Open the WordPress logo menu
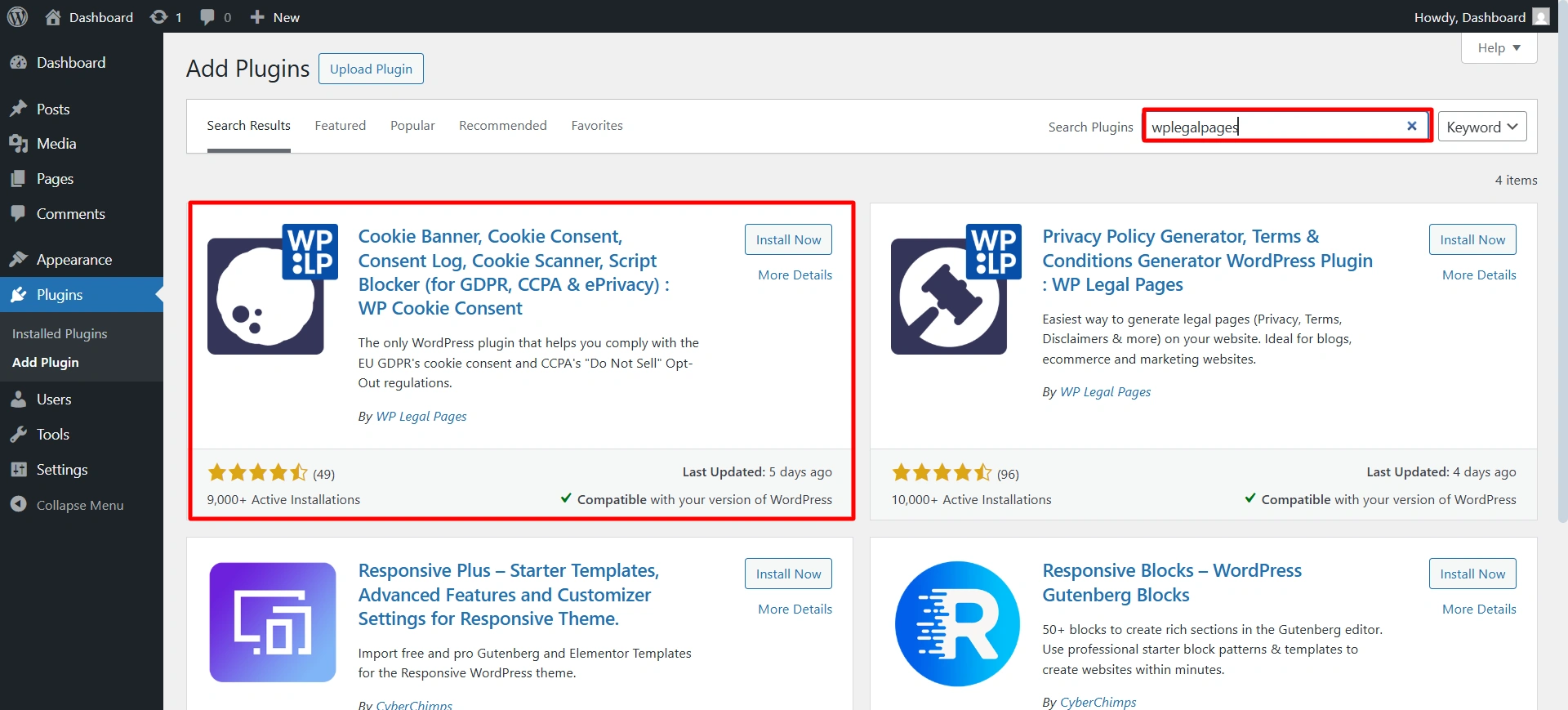The width and height of the screenshot is (1568, 710). point(17,16)
